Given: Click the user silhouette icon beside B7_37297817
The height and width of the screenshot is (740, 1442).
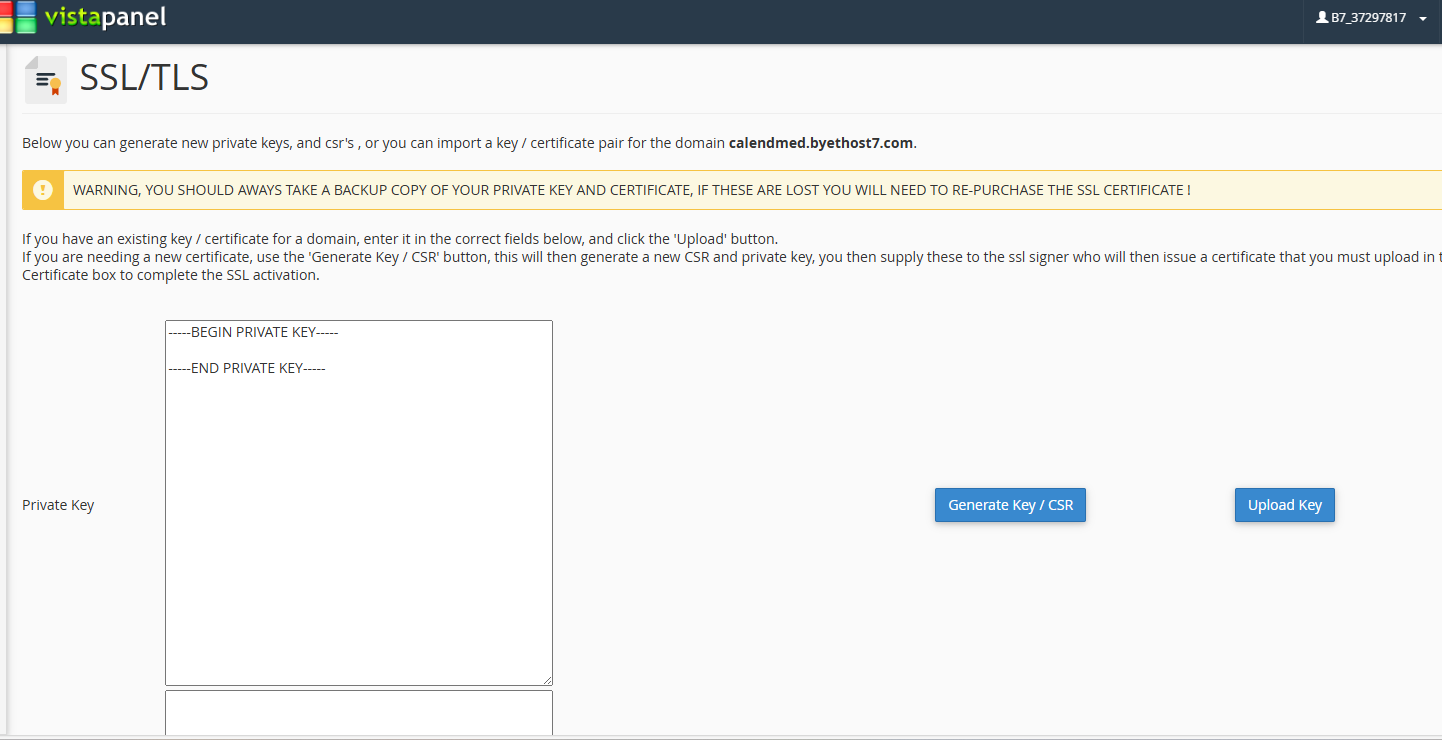Looking at the screenshot, I should pyautogui.click(x=1322, y=17).
